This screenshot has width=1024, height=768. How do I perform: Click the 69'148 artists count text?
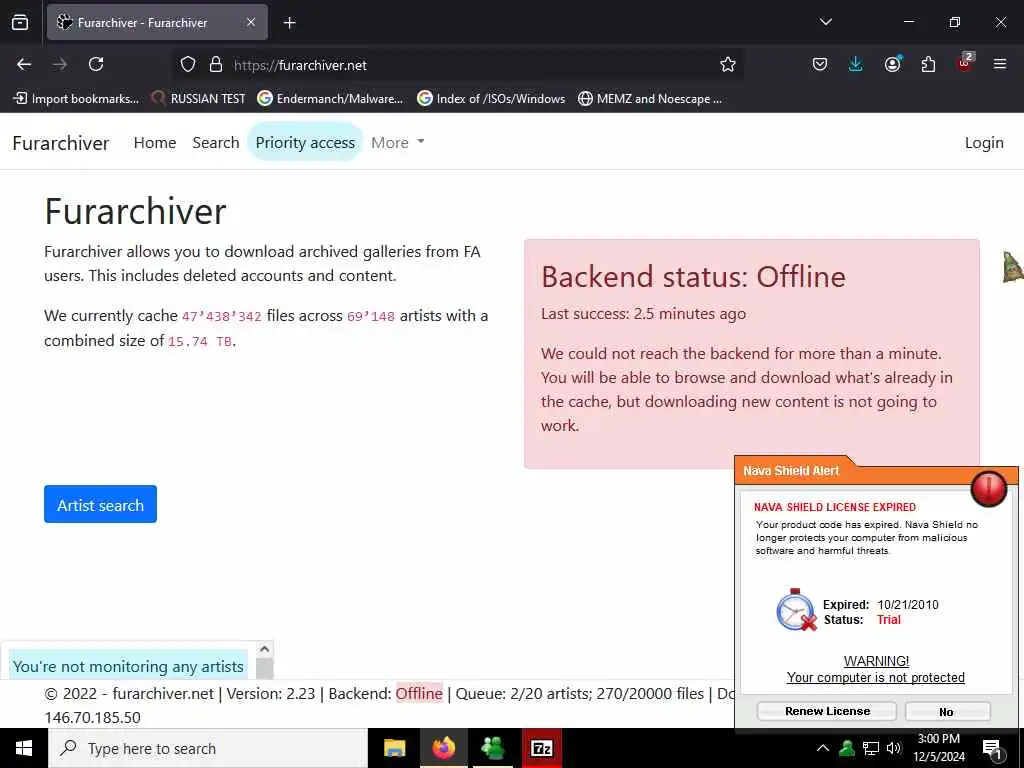(370, 316)
